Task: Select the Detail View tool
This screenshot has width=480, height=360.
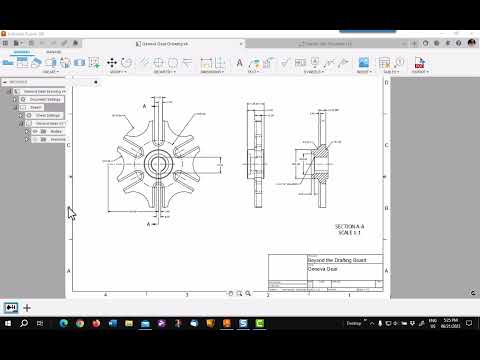Action: point(51,62)
